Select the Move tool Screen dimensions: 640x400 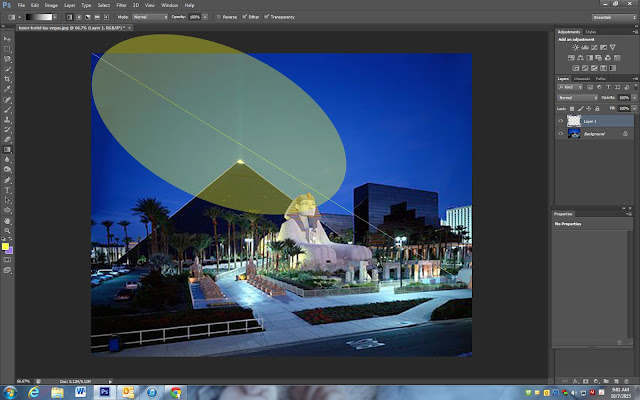(7, 39)
